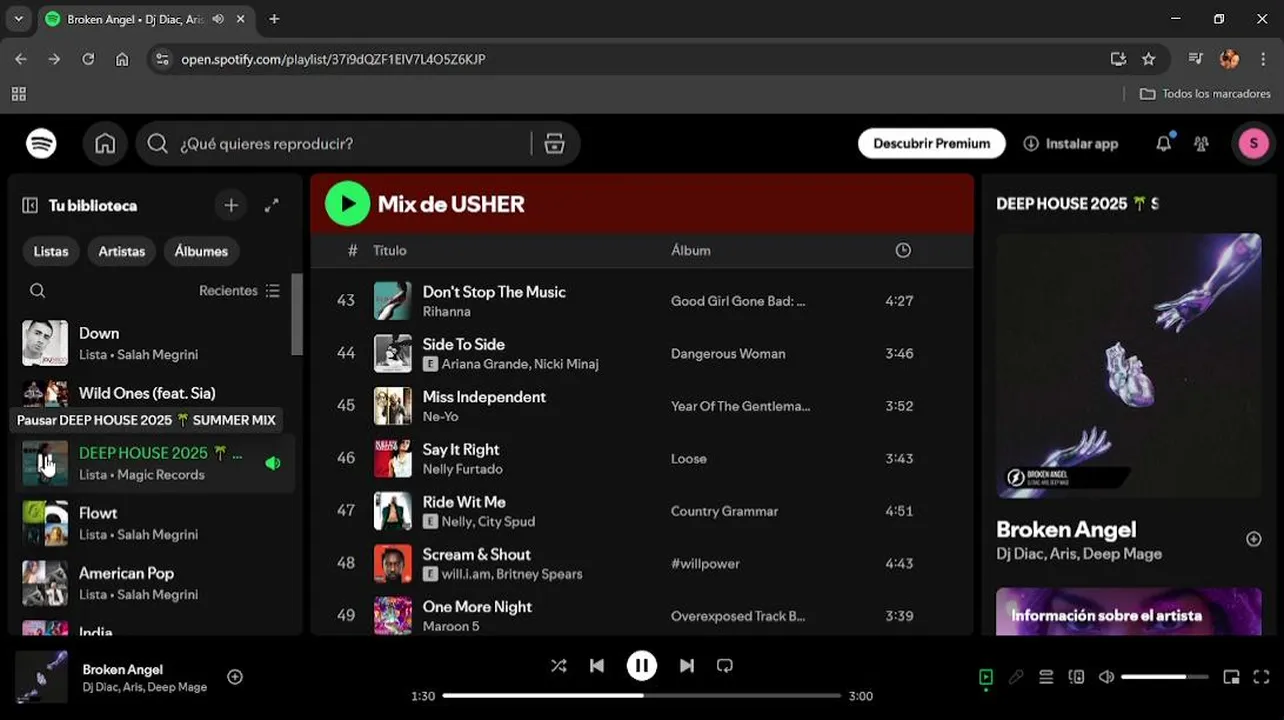Bookmark page with Chrome star icon
This screenshot has height=720, width=1284.
click(x=1148, y=59)
